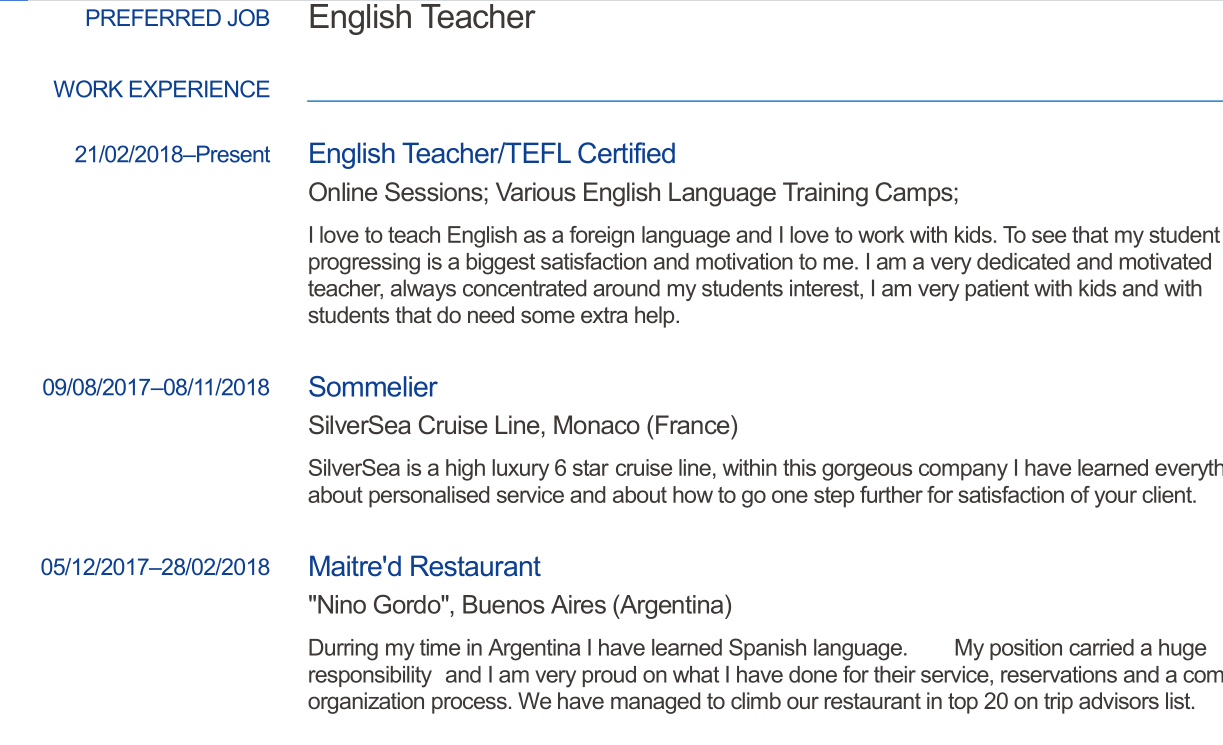
Task: Click the "Nino Gordo", Buenos Aires employer line
Action: click(x=520, y=605)
